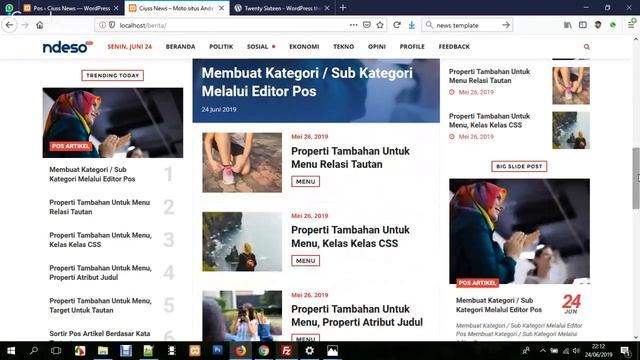
Task: Open the BERANDA menu item
Action: pos(180,47)
